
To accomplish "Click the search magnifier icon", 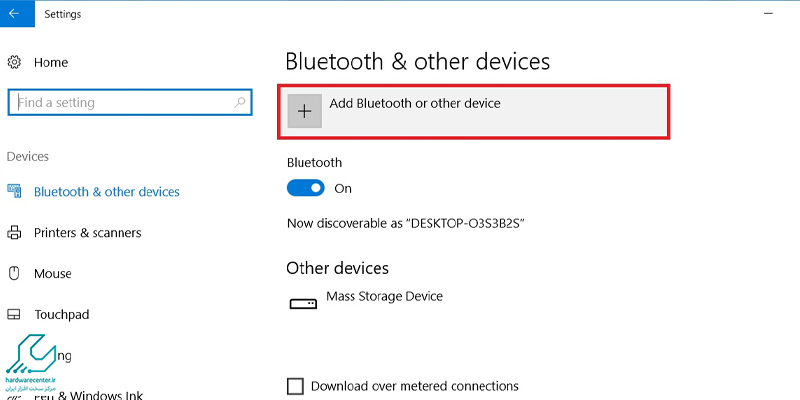I will 240,102.
